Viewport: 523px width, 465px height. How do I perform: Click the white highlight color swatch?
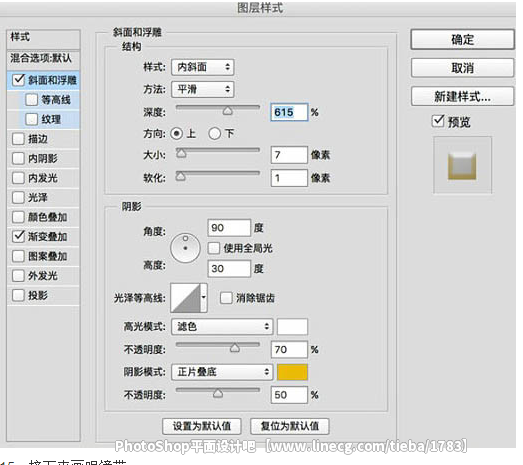292,327
